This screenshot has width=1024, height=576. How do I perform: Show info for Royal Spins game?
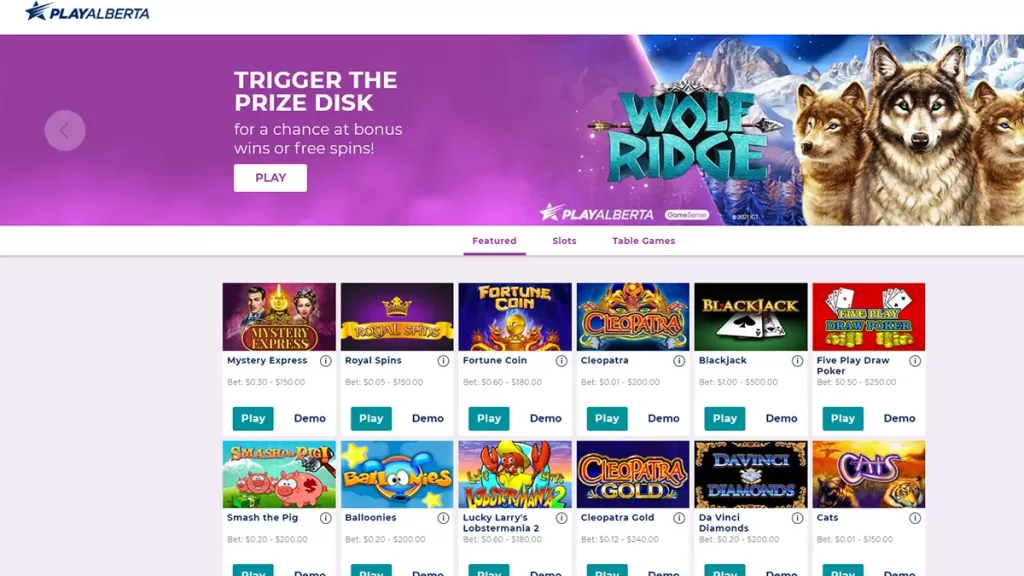(443, 360)
